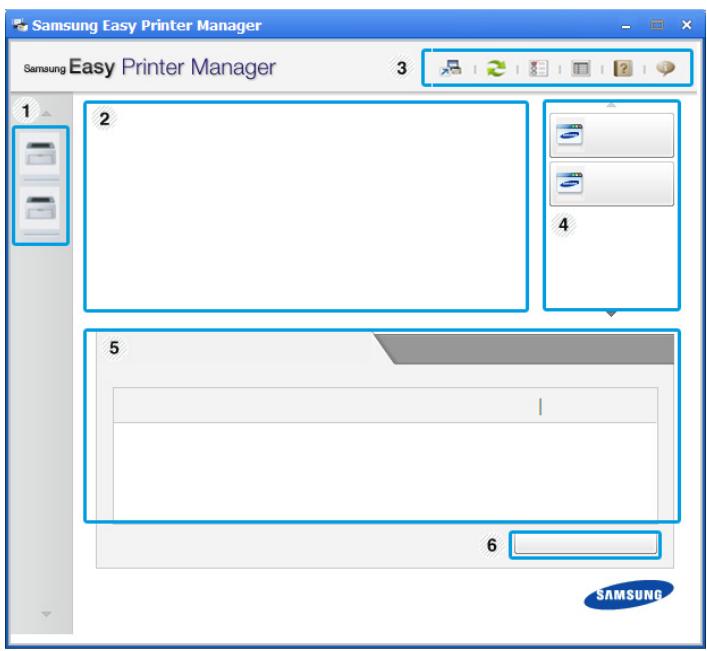This screenshot has height=651, width=707.
Task: Open the second Samsung quick link button
Action: [611, 183]
